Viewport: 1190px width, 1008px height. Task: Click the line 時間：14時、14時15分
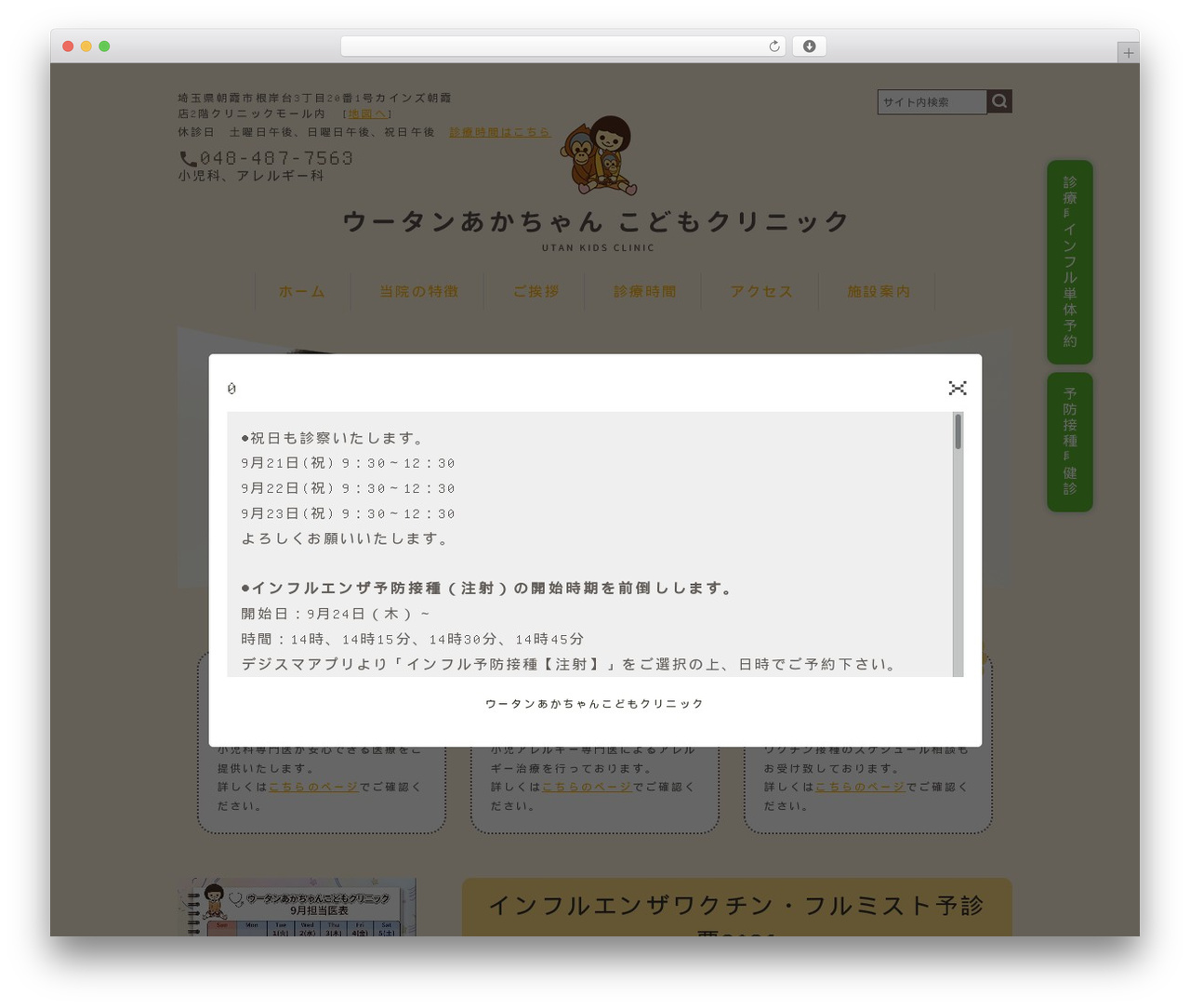[x=413, y=639]
